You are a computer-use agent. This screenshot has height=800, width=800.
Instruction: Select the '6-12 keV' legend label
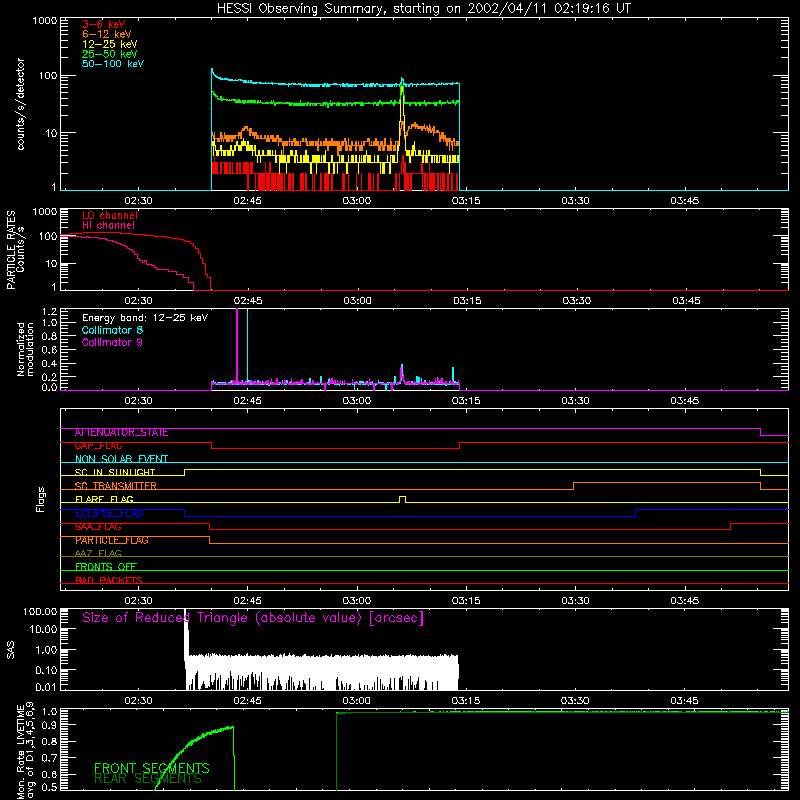(x=107, y=34)
